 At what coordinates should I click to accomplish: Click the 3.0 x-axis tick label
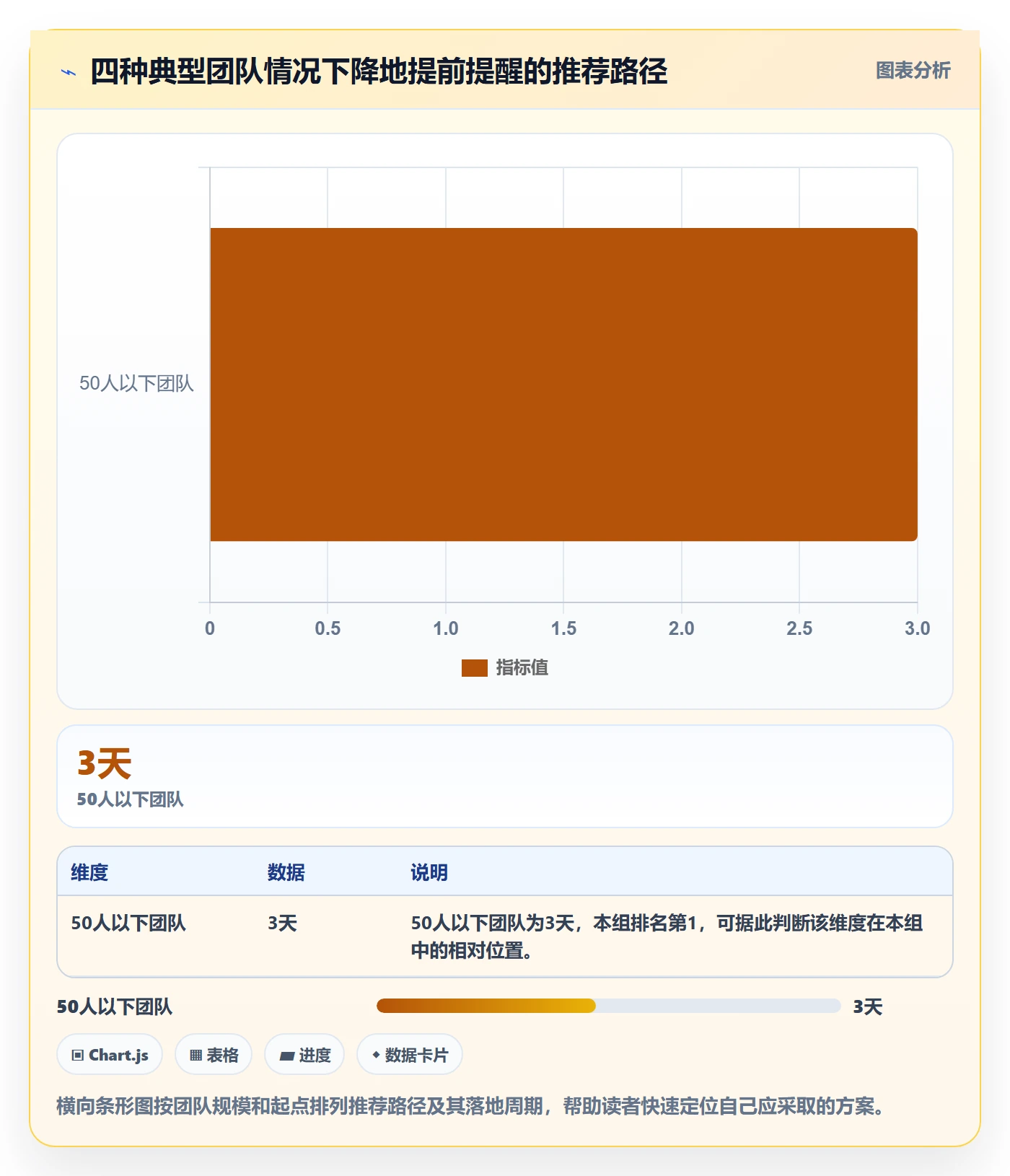click(917, 628)
